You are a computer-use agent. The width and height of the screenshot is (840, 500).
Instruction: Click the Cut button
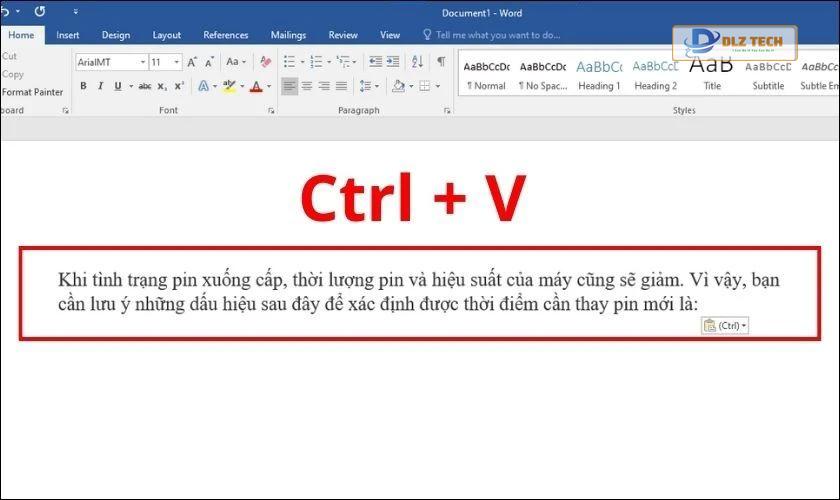[x=9, y=56]
